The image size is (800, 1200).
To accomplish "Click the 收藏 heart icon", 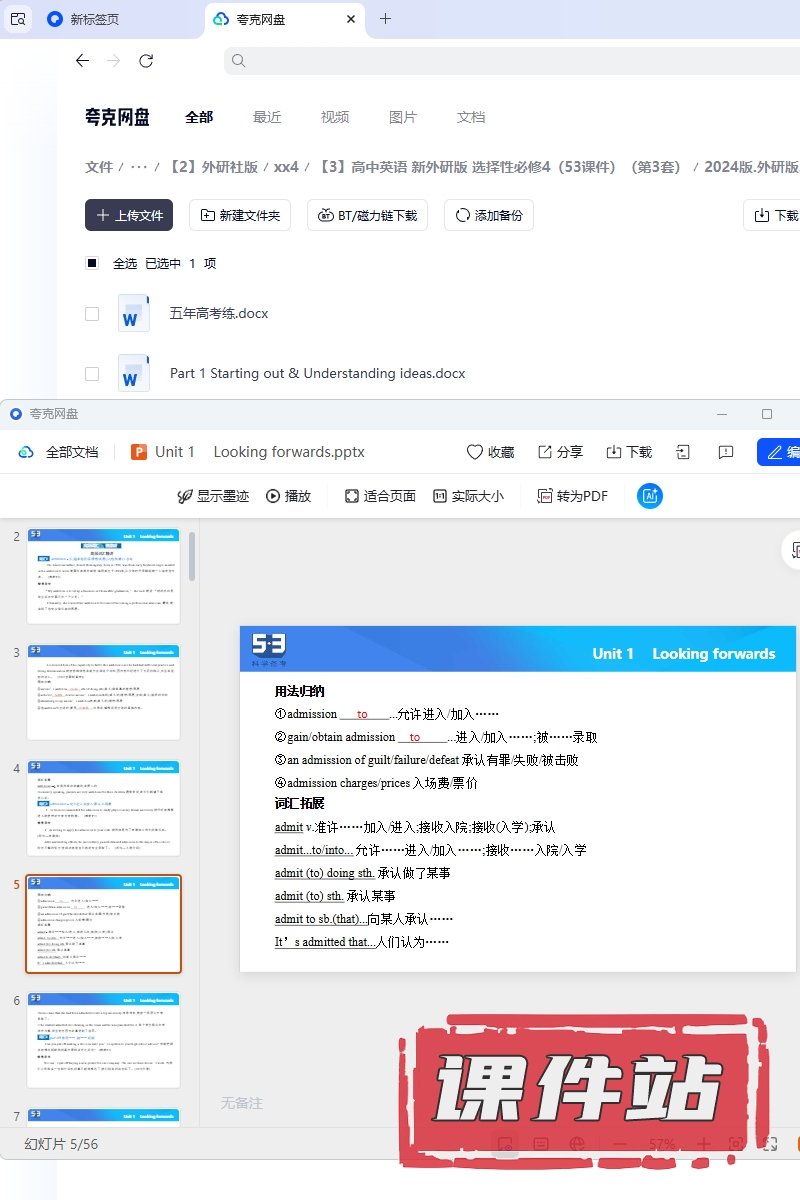I will click(x=475, y=452).
